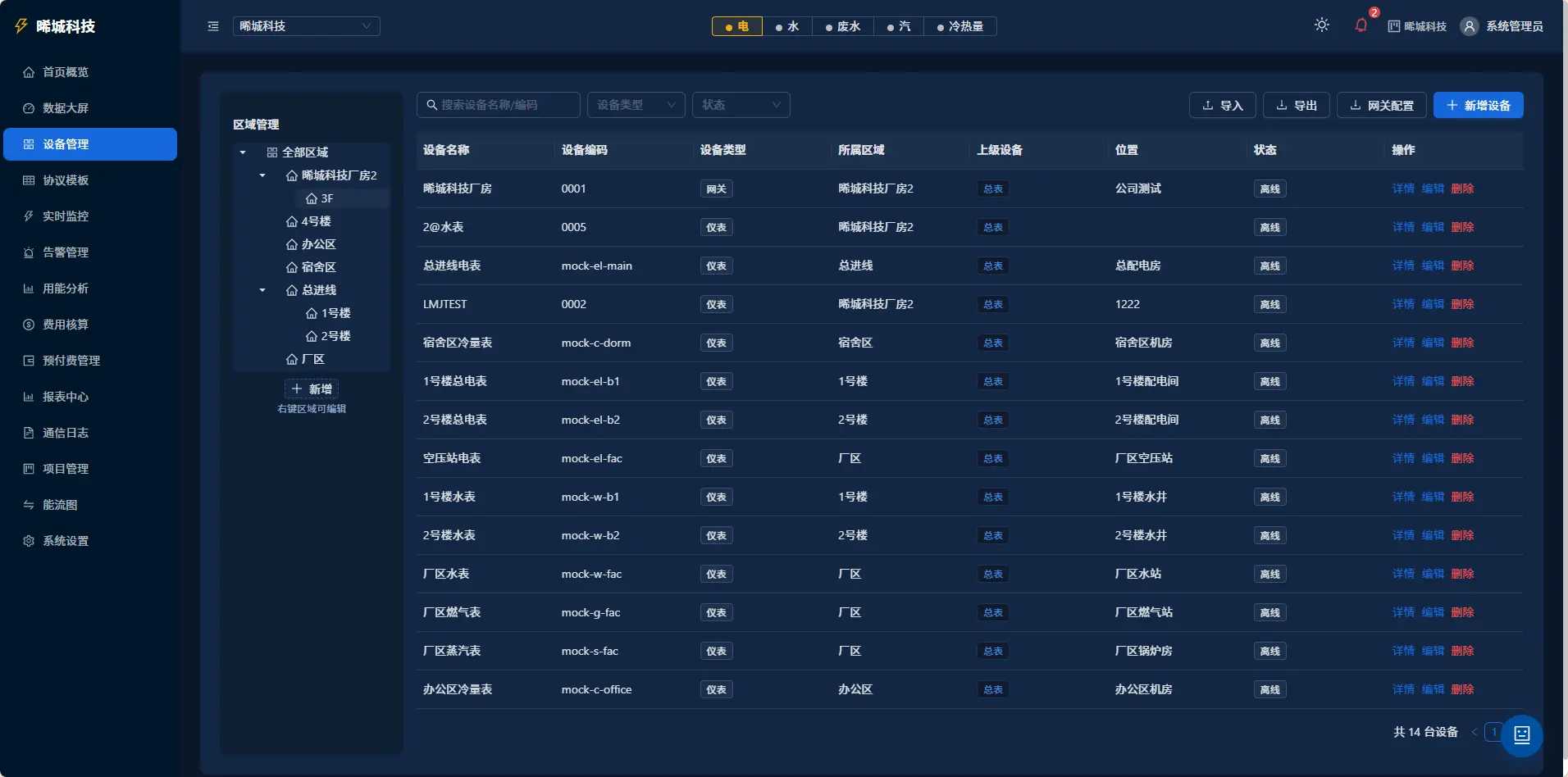Open the 状态 filter dropdown
Image resolution: width=1568 pixels, height=777 pixels.
tap(741, 105)
